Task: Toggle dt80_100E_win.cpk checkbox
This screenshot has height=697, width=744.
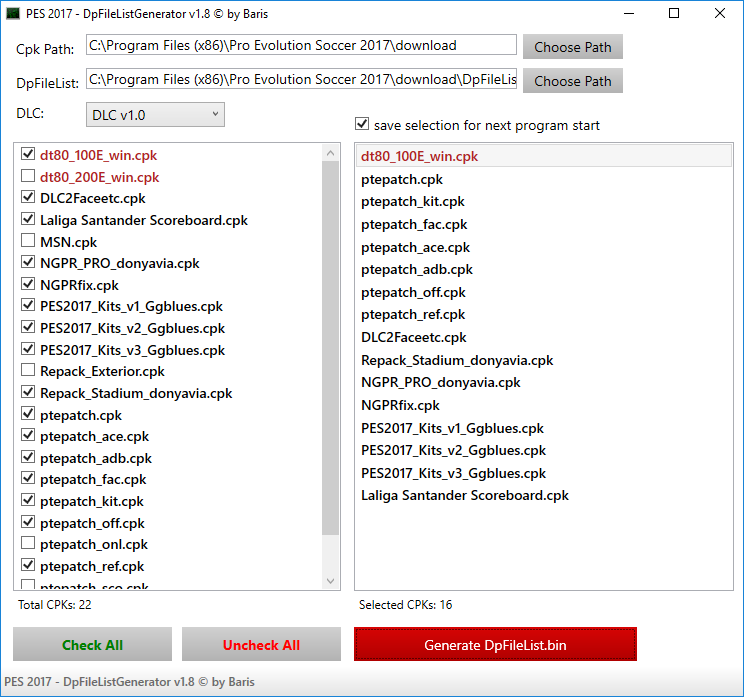Action: pos(28,154)
